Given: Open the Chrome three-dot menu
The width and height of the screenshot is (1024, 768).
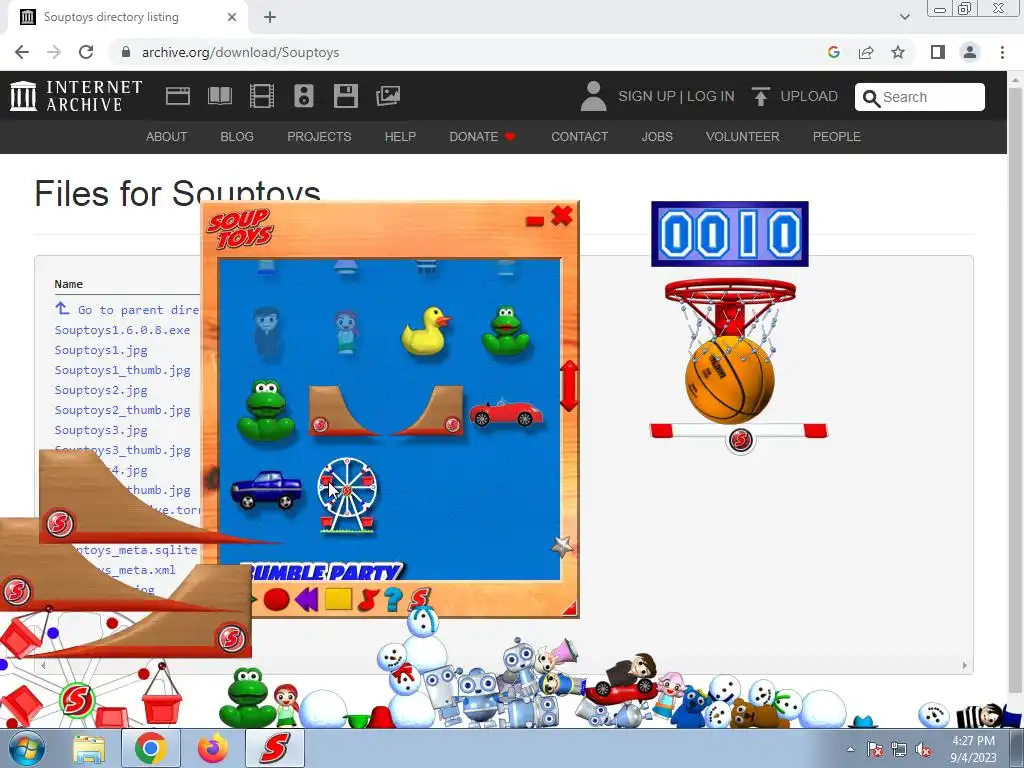Looking at the screenshot, I should point(1002,52).
